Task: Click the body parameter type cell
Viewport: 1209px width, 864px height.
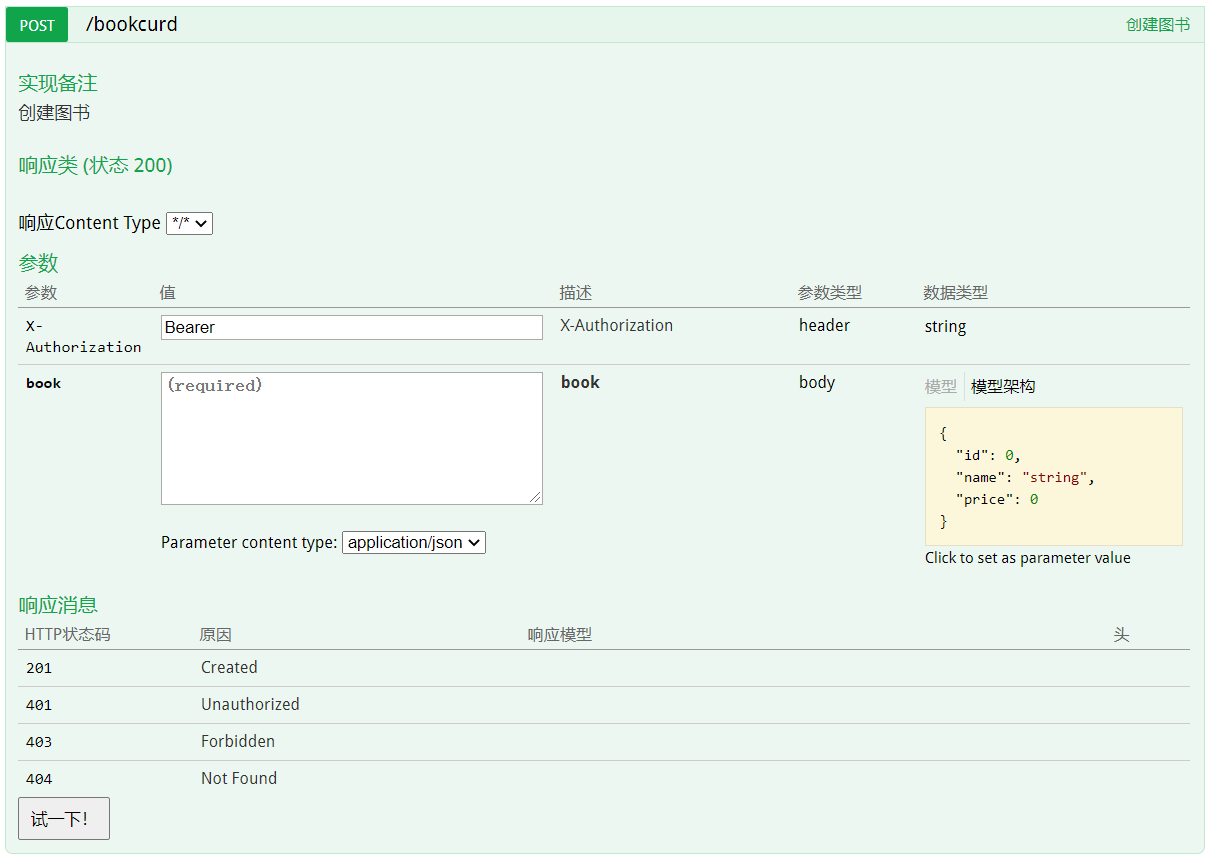Action: pyautogui.click(x=817, y=382)
